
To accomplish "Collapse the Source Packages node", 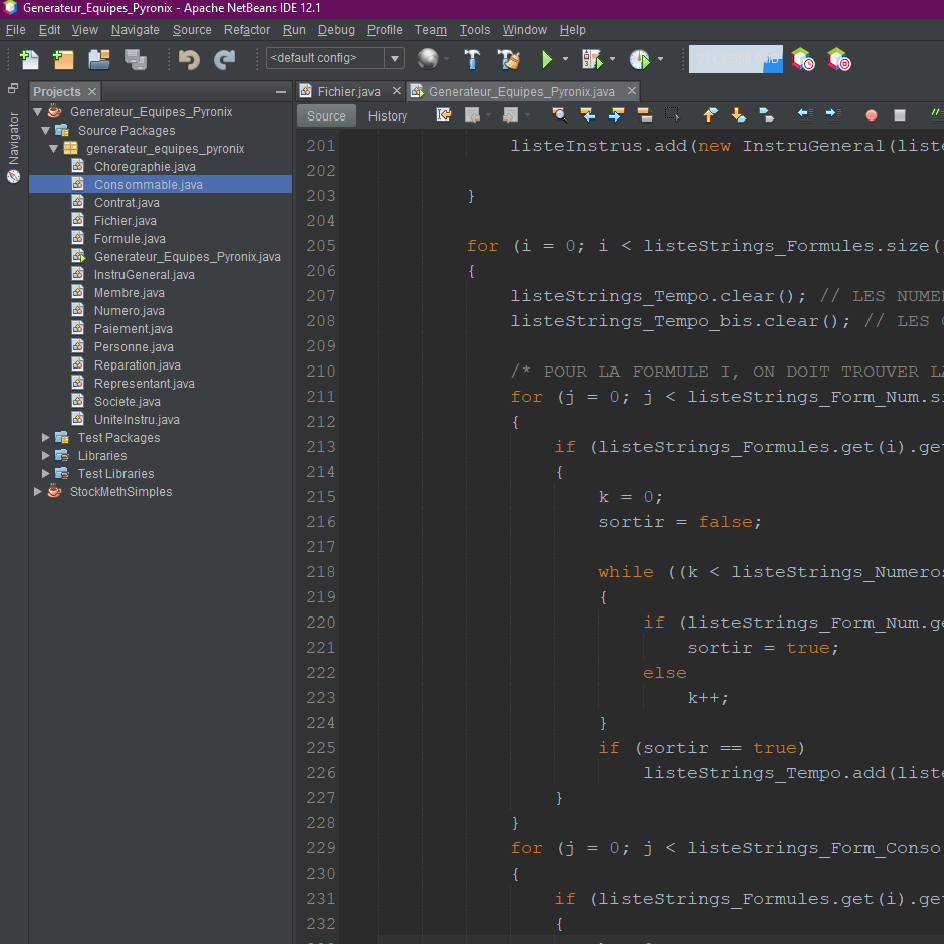I will (x=45, y=130).
